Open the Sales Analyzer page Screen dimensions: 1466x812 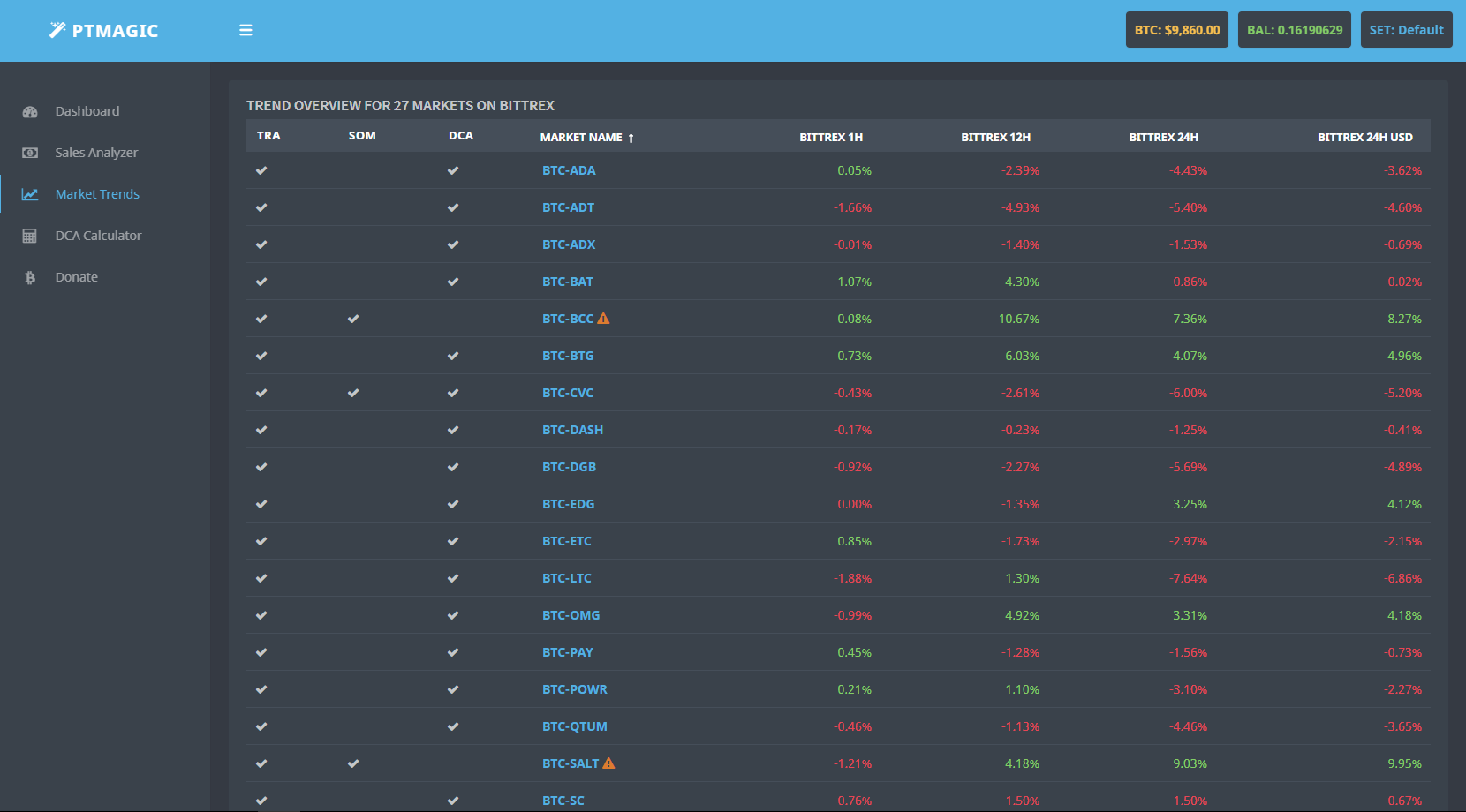96,153
